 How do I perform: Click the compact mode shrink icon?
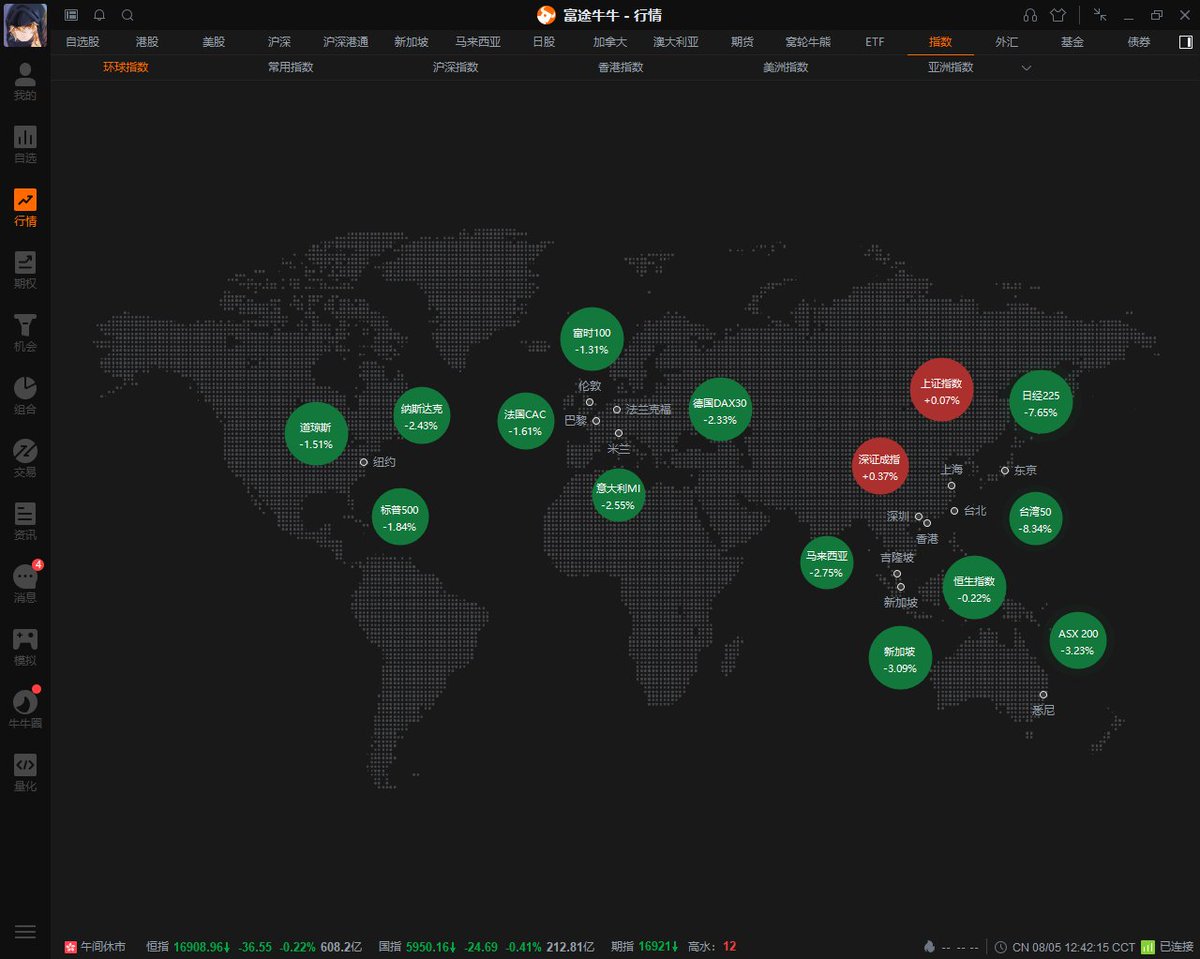[1100, 14]
